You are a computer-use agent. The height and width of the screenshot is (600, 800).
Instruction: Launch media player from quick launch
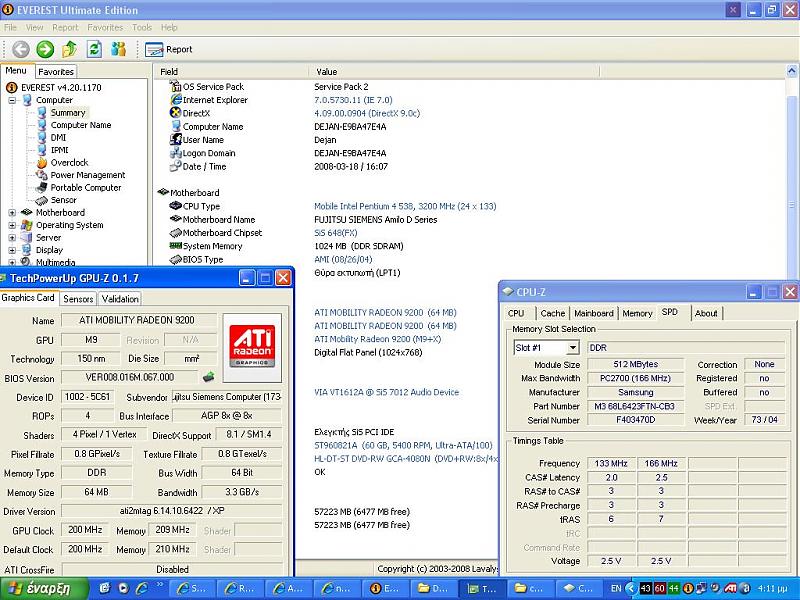point(123,588)
